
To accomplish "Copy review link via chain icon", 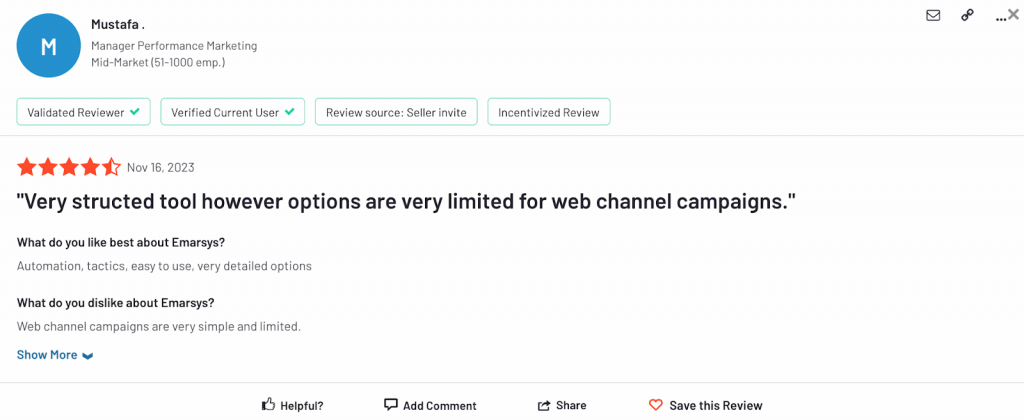I will point(967,15).
